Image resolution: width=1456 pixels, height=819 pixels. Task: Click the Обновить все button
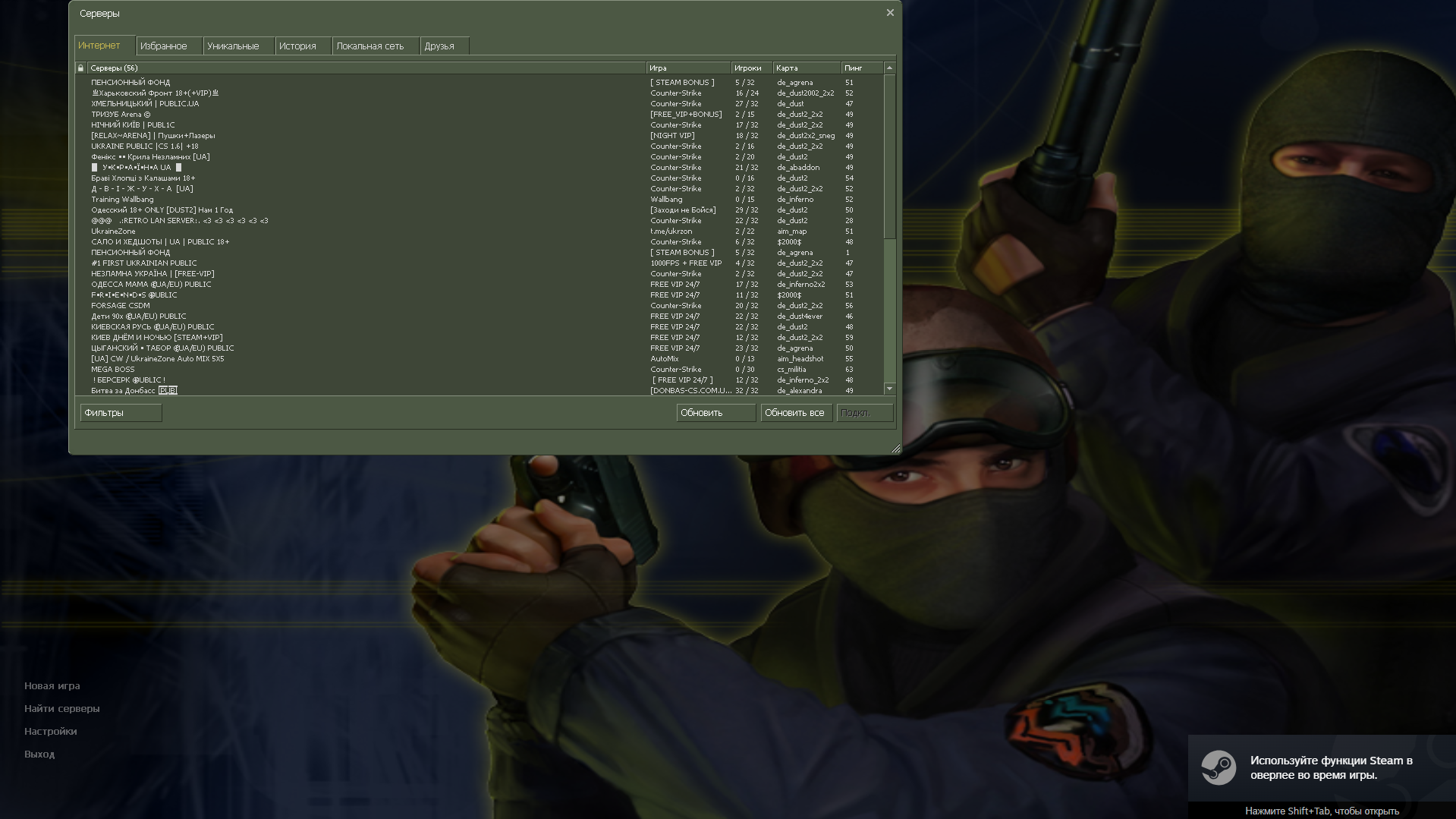(794, 412)
